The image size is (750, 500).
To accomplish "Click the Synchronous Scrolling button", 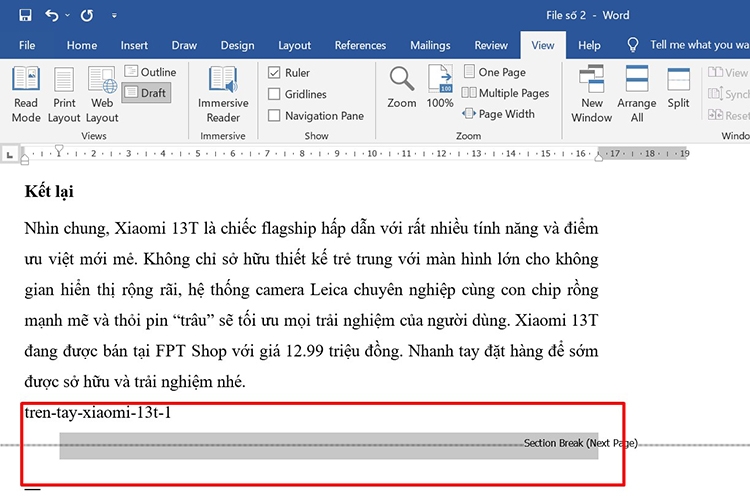I will pos(728,94).
